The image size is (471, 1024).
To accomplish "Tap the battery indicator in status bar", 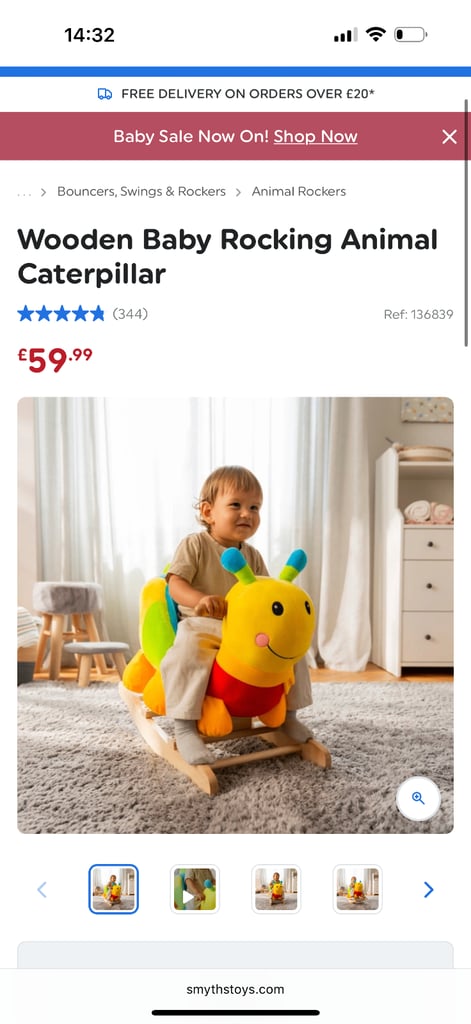I will (410, 35).
